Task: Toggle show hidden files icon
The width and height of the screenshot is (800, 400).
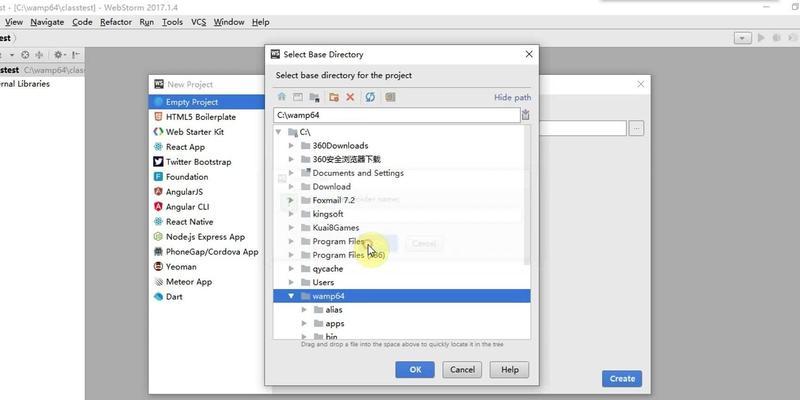Action: coord(390,97)
